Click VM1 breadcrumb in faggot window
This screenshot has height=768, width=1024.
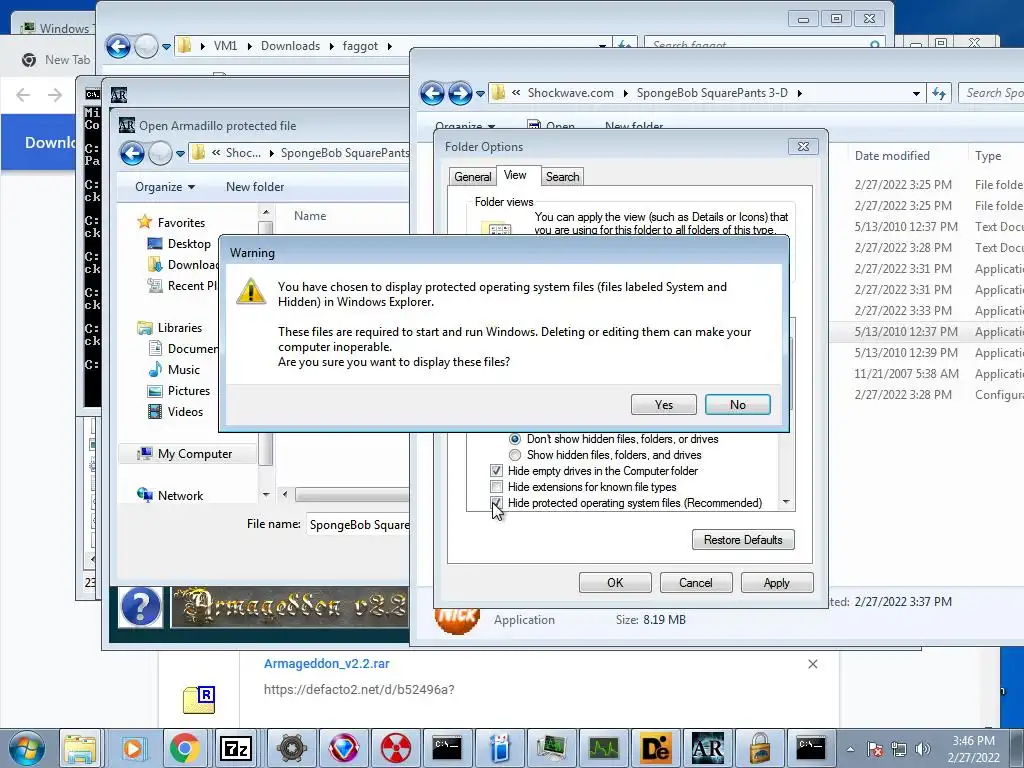click(225, 46)
